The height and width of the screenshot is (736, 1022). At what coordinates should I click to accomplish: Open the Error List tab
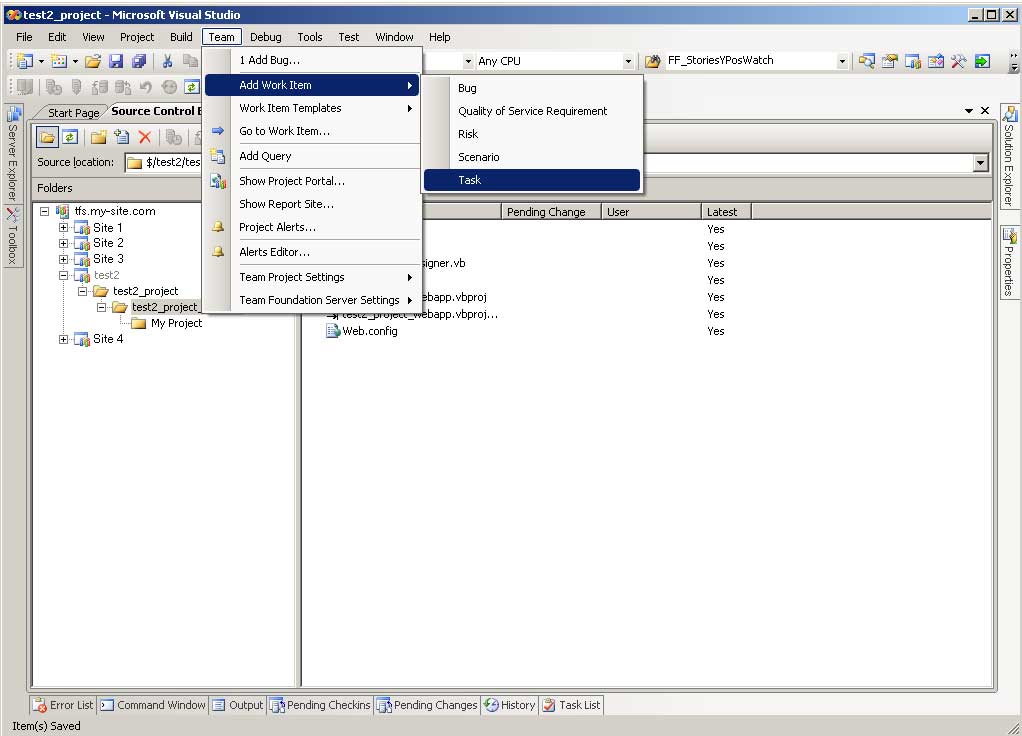(64, 705)
